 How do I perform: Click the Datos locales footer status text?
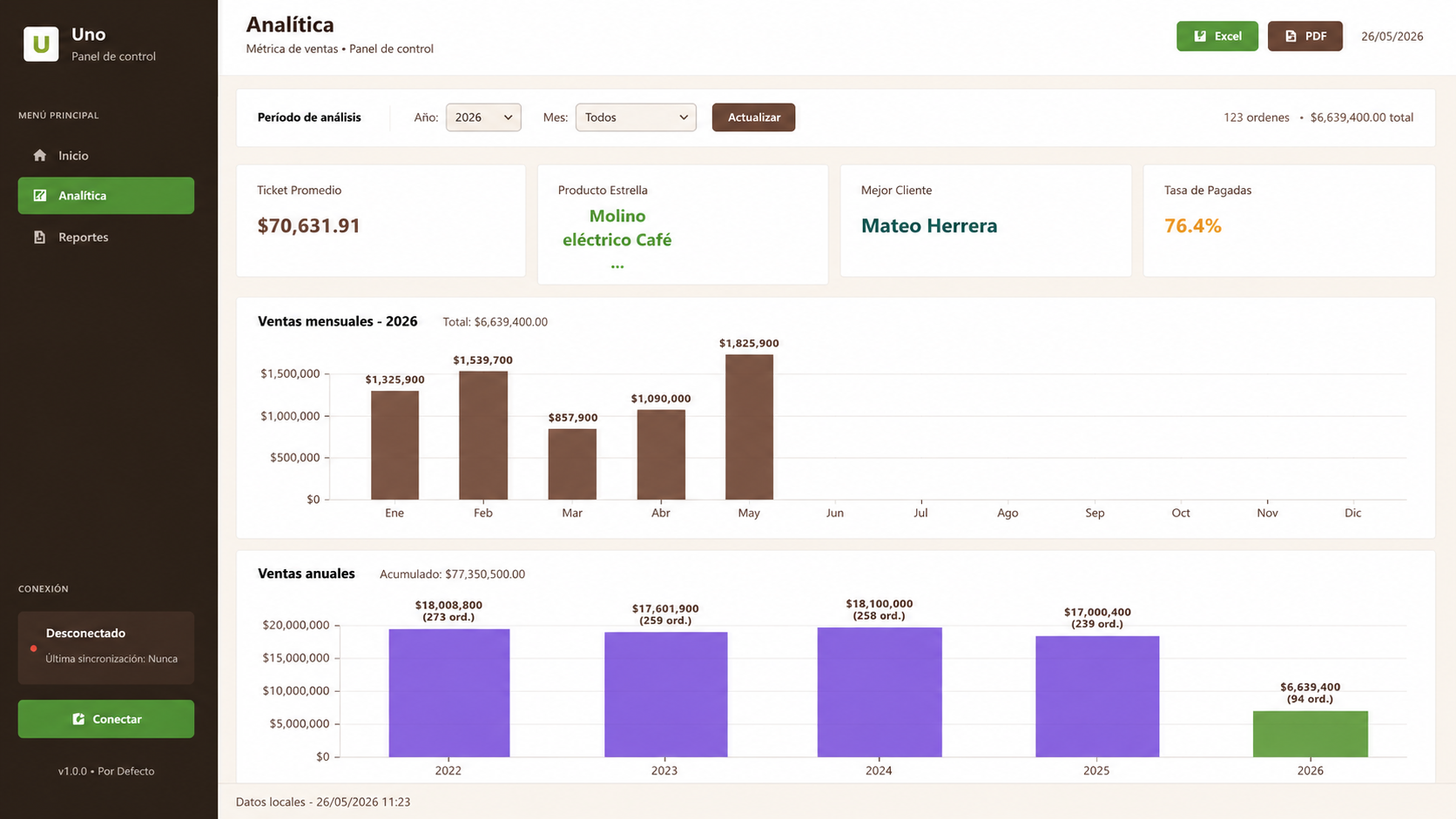point(323,802)
